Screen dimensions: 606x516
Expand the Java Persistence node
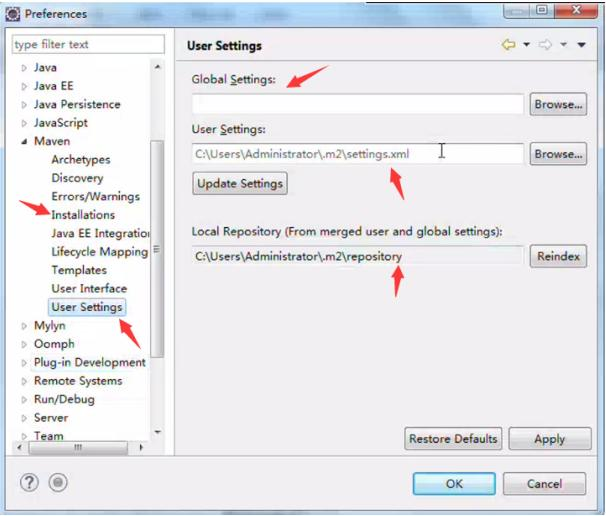point(24,105)
